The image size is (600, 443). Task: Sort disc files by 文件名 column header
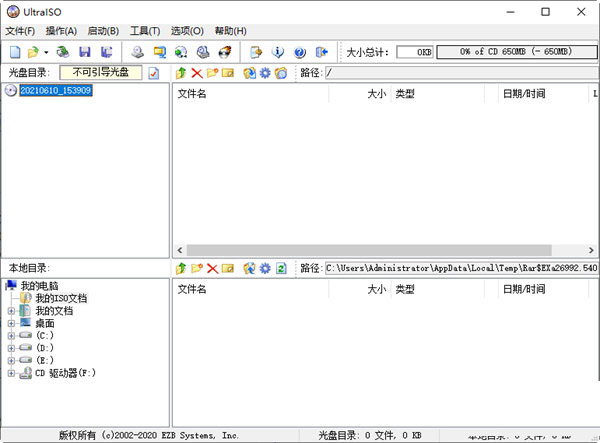click(250, 93)
